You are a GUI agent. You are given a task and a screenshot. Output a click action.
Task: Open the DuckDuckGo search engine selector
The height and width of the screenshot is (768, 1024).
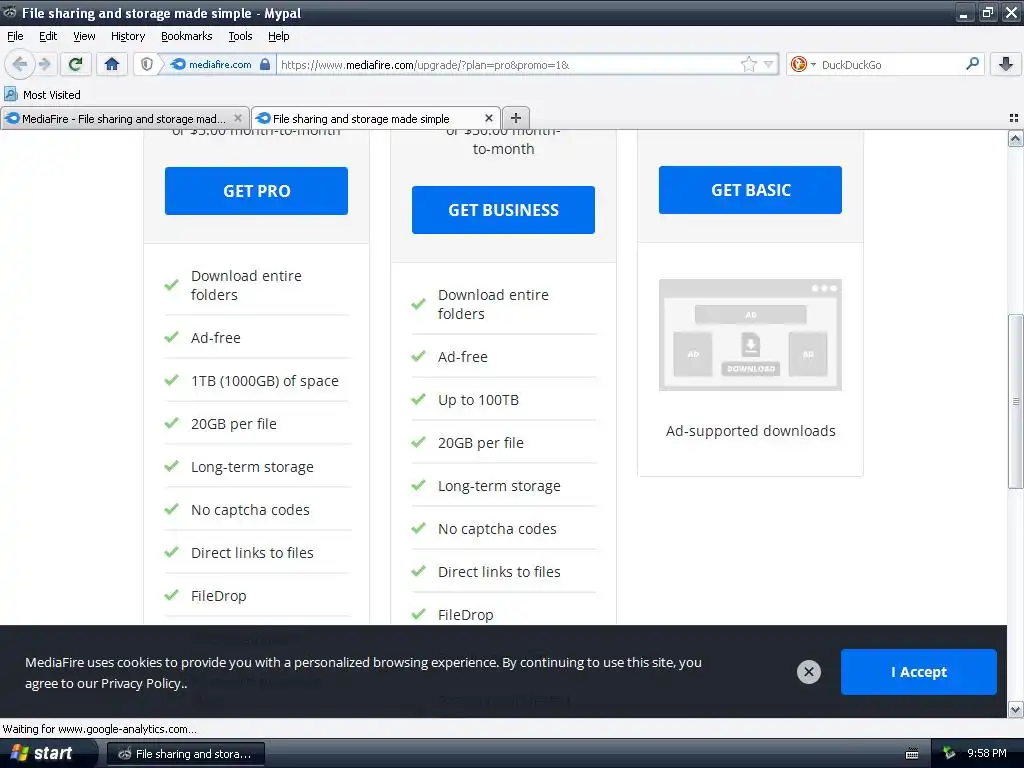point(803,64)
